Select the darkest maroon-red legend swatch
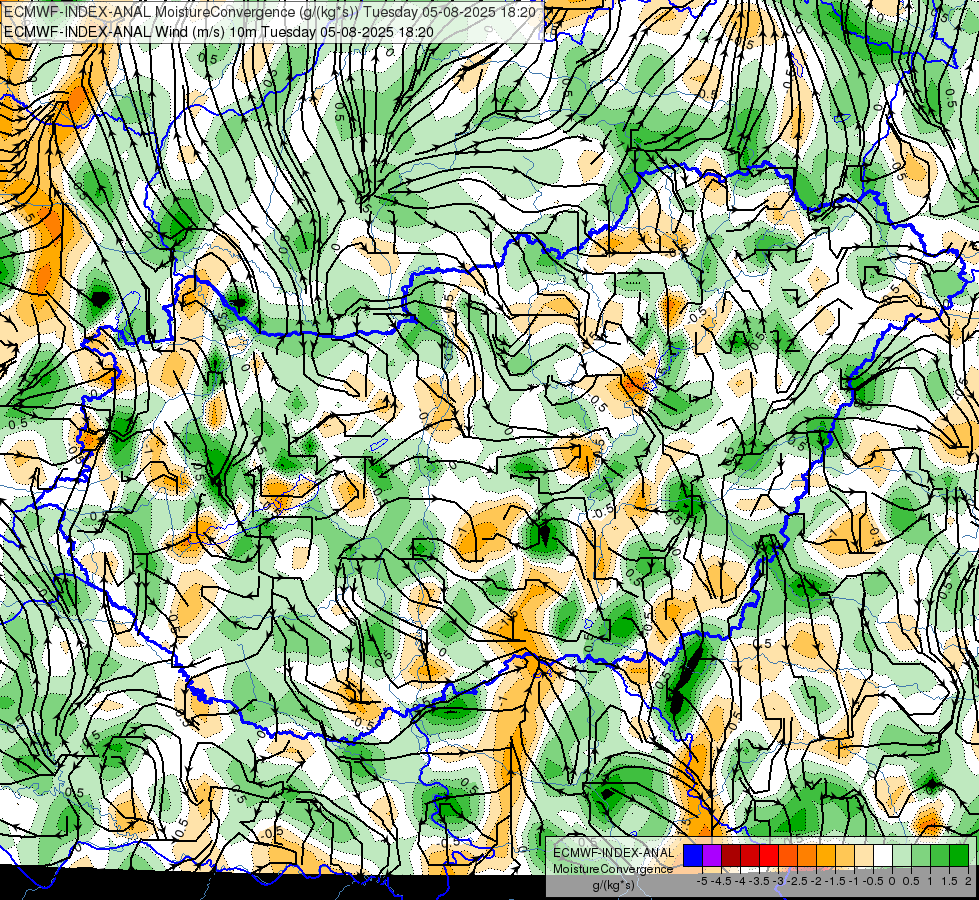Screen dimensions: 979x900 pyautogui.click(x=731, y=855)
